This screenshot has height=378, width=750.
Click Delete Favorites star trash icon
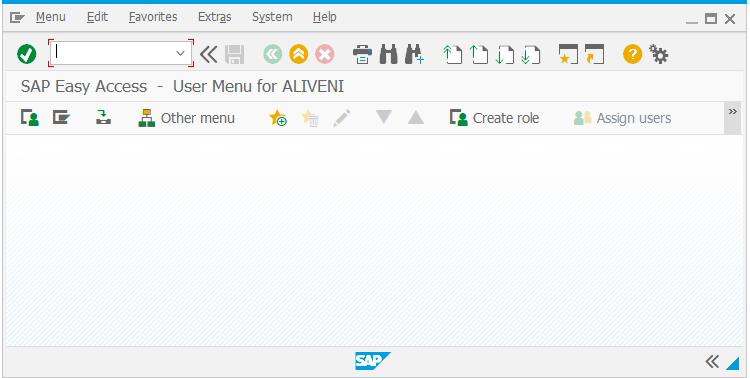310,118
